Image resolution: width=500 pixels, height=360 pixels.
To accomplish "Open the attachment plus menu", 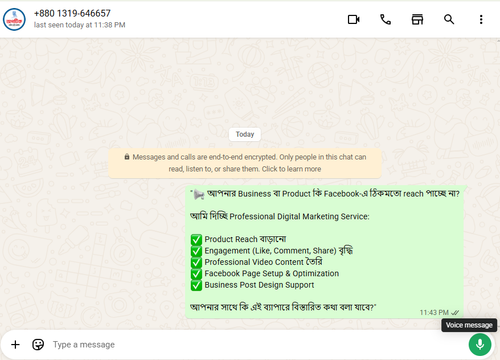I will [x=15, y=344].
